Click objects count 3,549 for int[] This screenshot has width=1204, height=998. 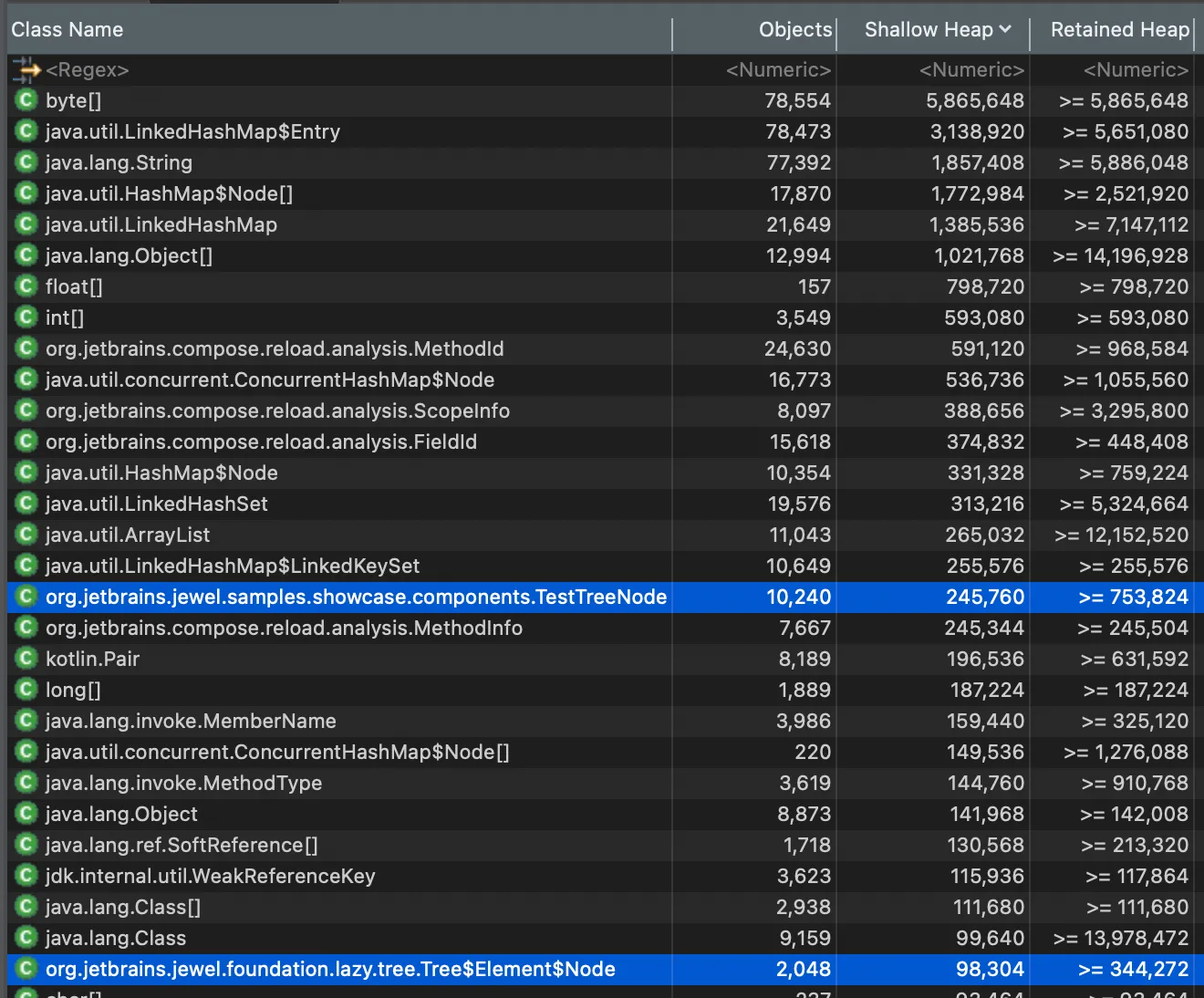click(804, 317)
